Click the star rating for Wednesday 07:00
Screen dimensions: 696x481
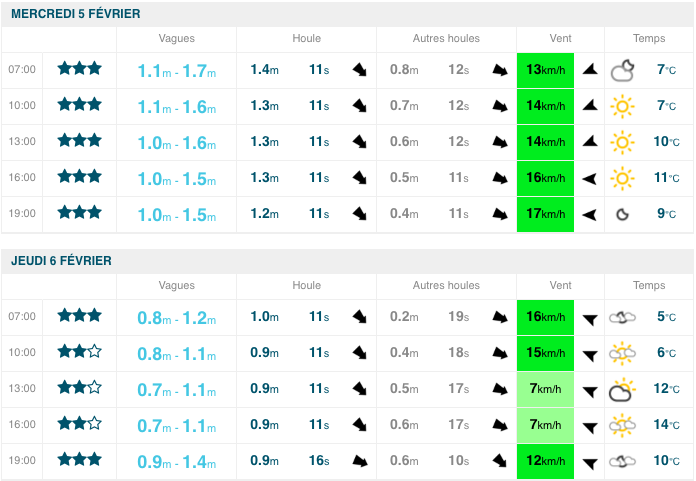79,69
